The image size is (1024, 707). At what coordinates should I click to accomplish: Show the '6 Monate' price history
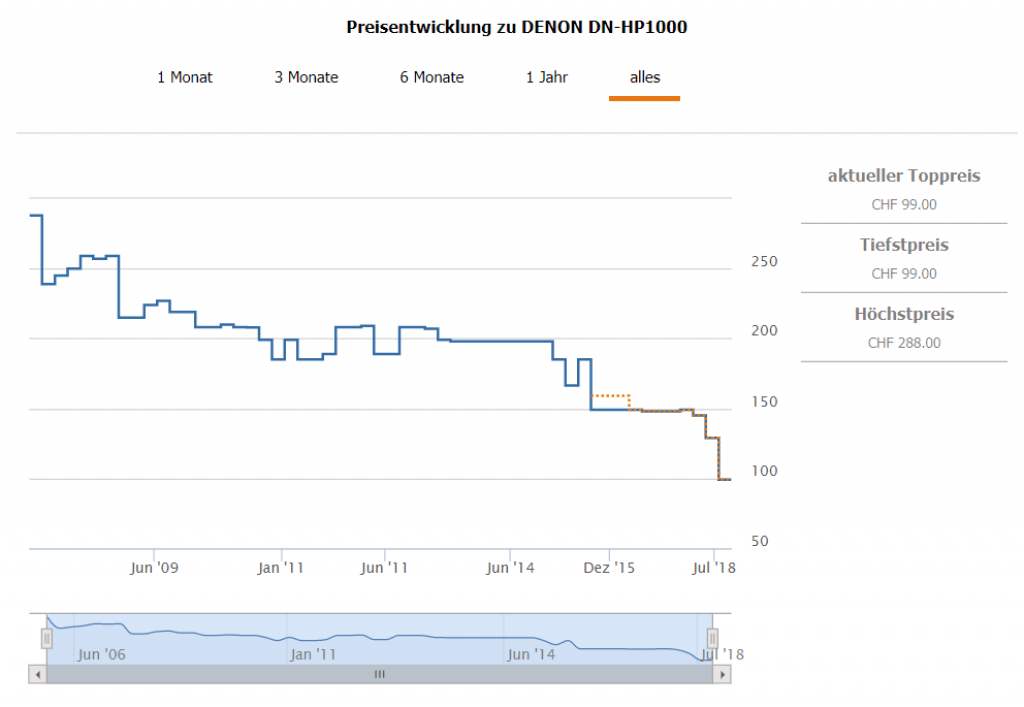click(x=432, y=78)
